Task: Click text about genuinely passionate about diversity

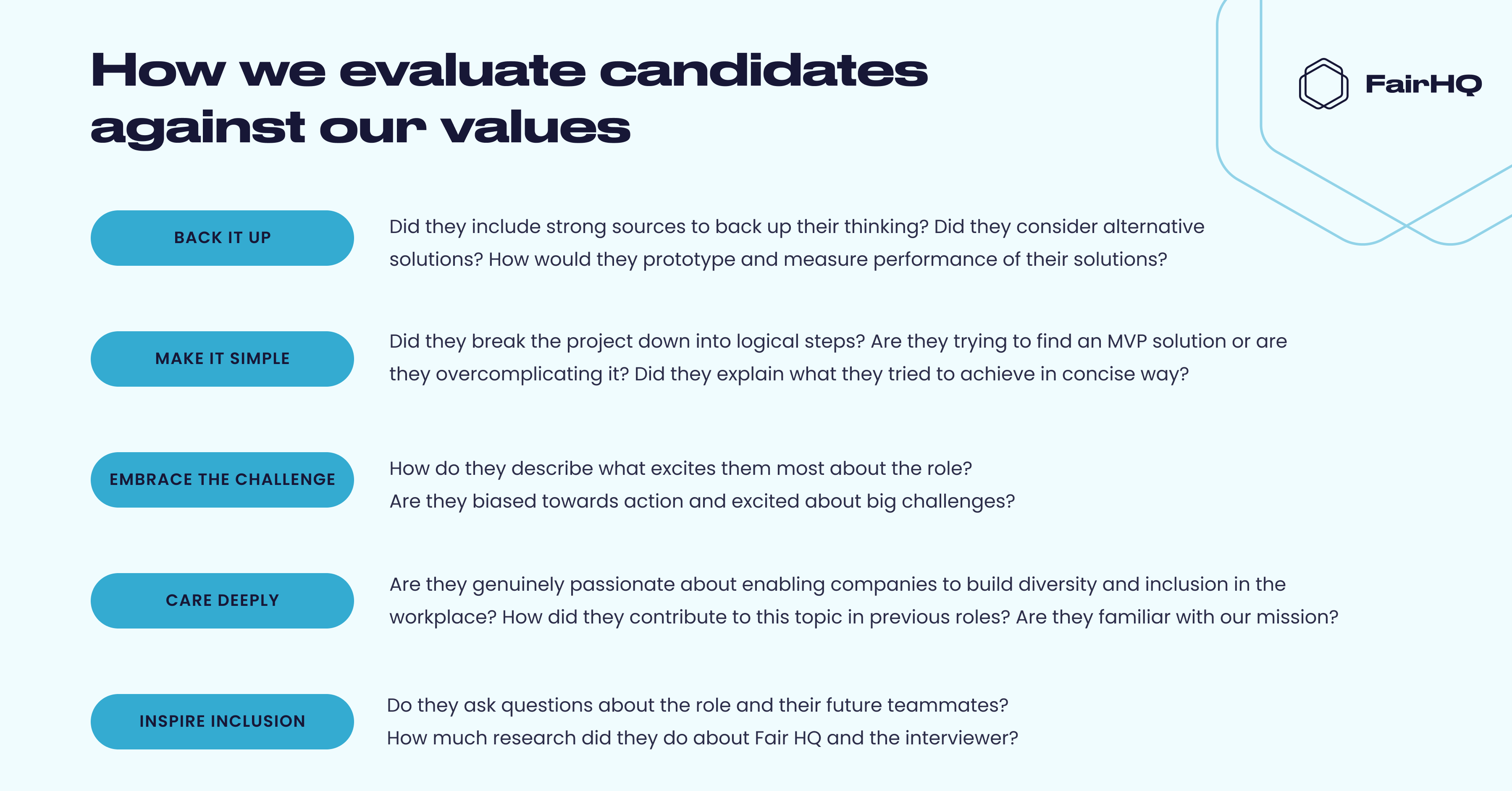Action: 837,584
